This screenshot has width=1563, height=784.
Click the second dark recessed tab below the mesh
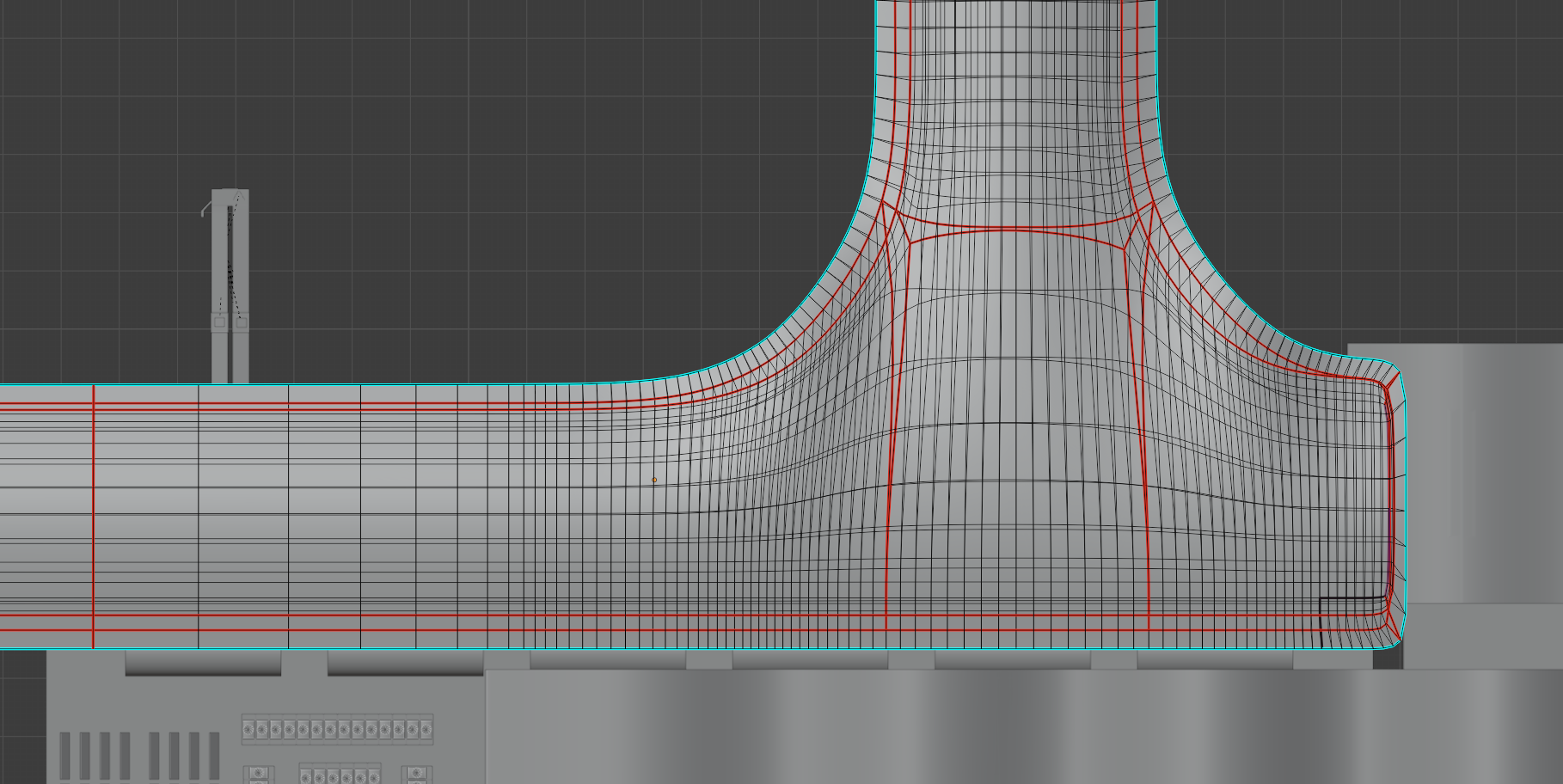tap(405, 663)
